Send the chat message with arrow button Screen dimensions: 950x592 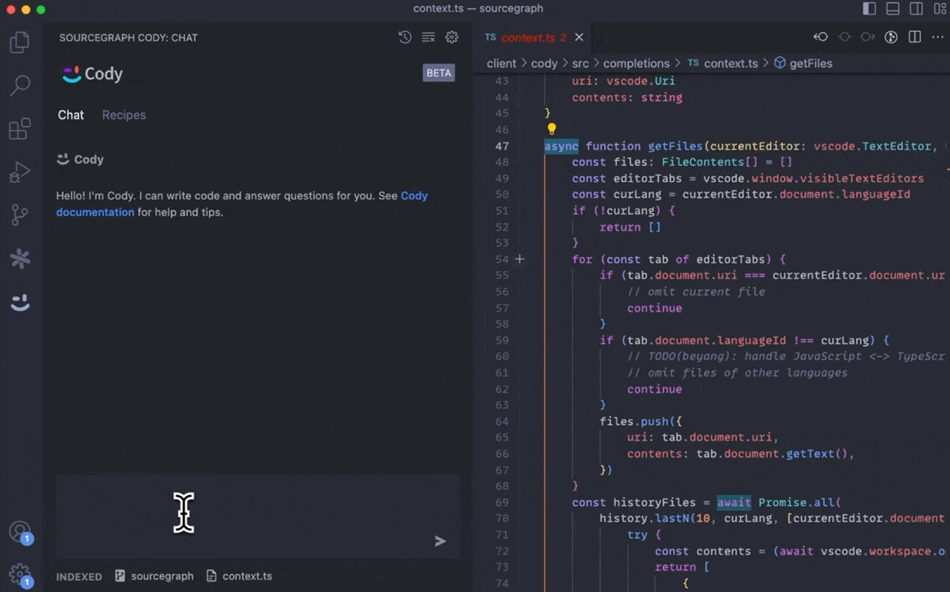point(440,541)
